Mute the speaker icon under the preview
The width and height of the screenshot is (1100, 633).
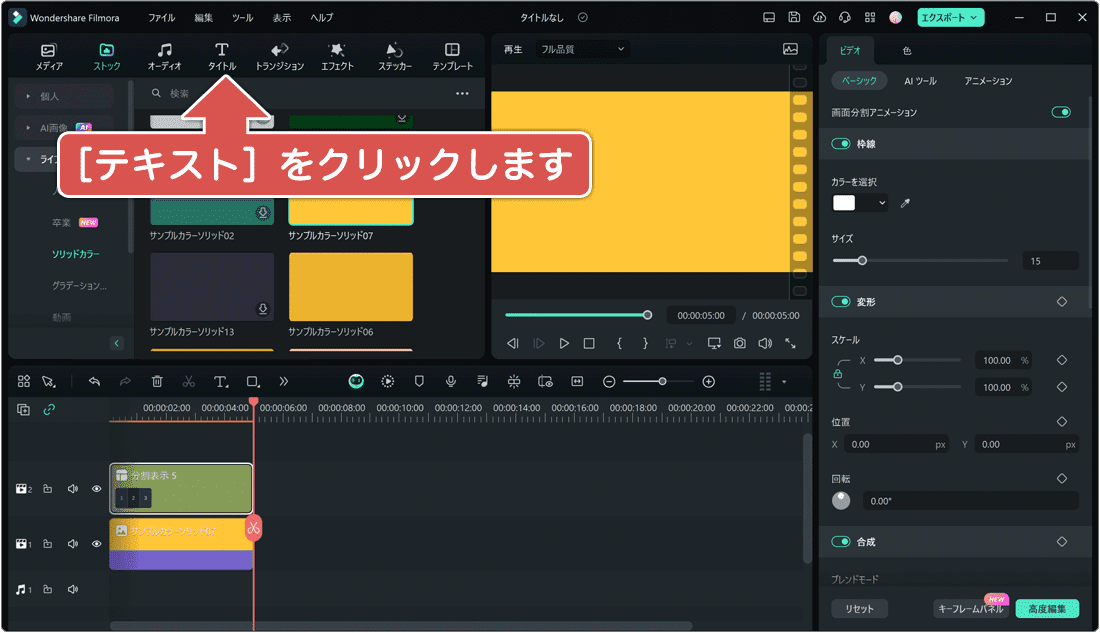(x=764, y=342)
